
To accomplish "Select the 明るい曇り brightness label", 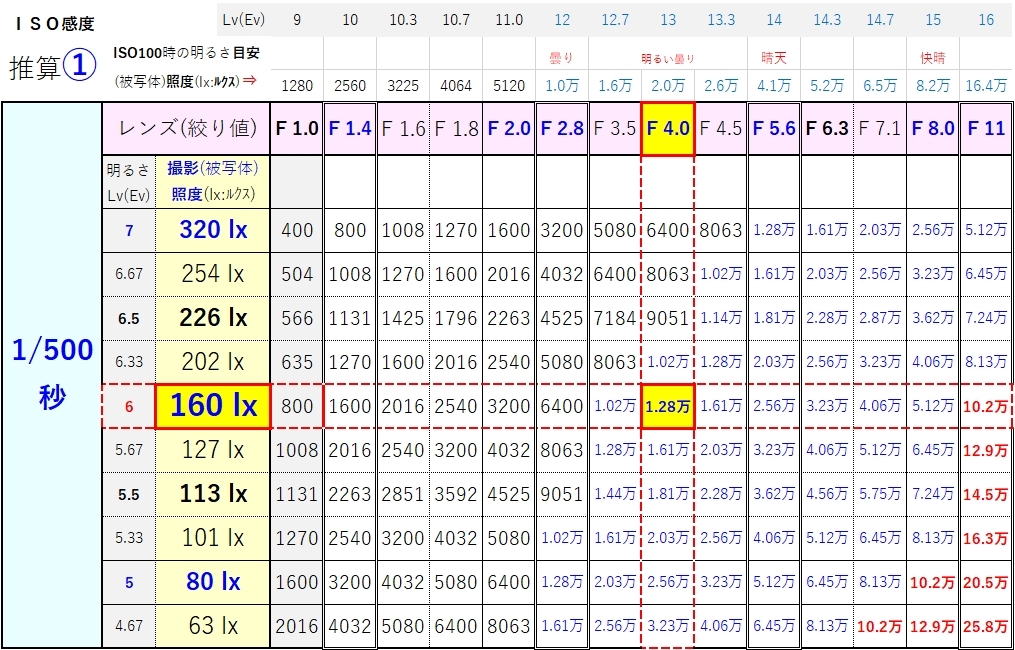I will (x=667, y=59).
